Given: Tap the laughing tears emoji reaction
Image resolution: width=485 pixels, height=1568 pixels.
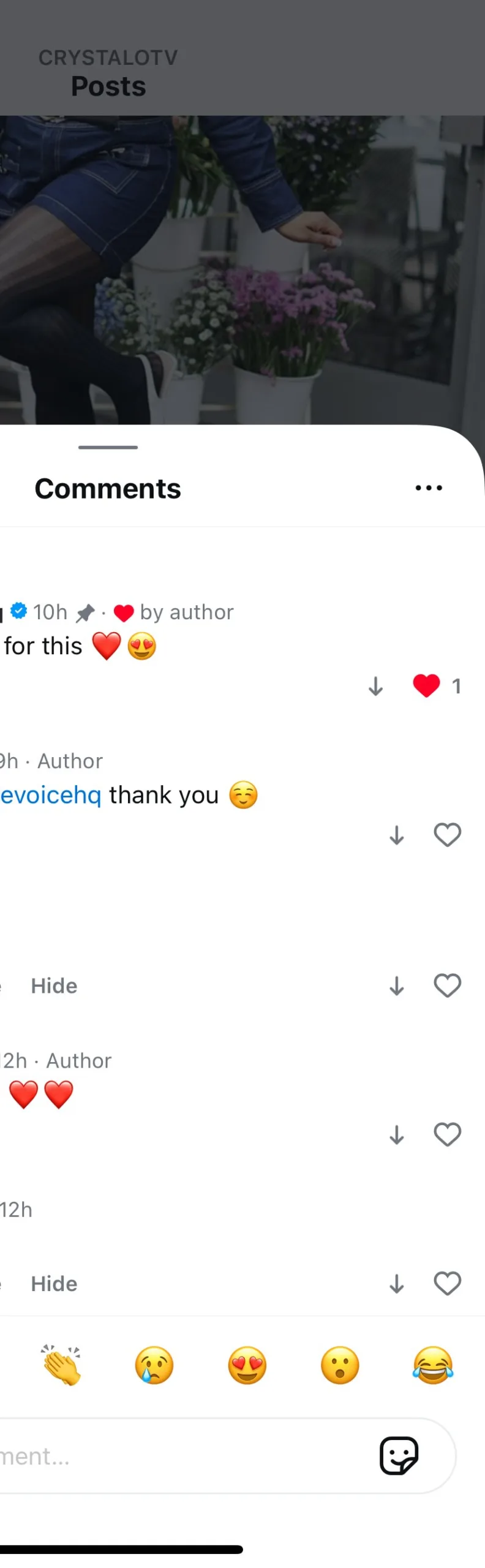Looking at the screenshot, I should pos(433,1365).
